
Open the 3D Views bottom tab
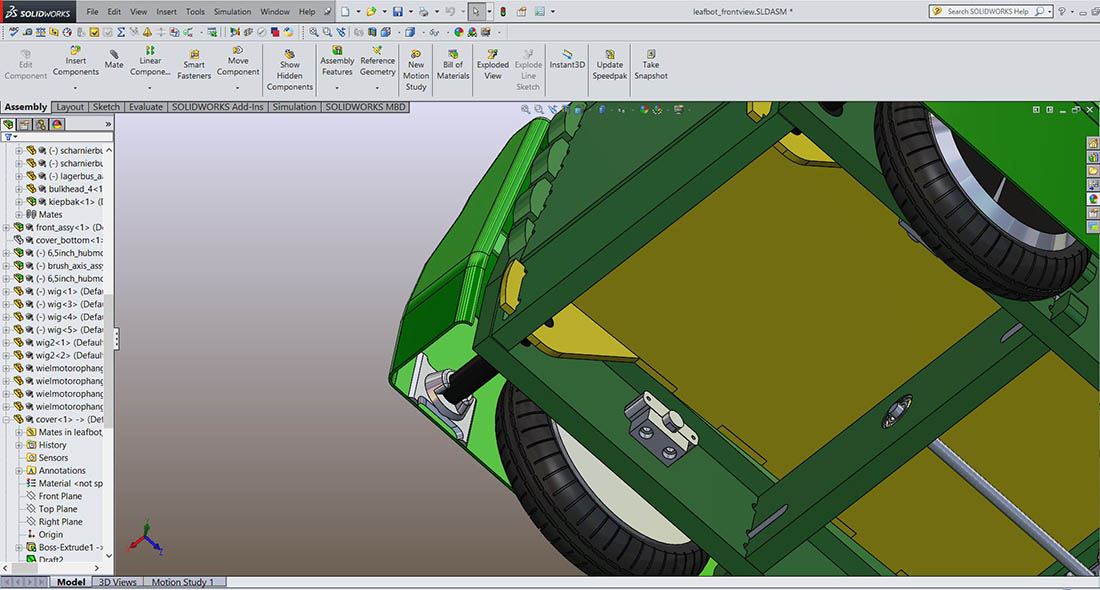[117, 582]
